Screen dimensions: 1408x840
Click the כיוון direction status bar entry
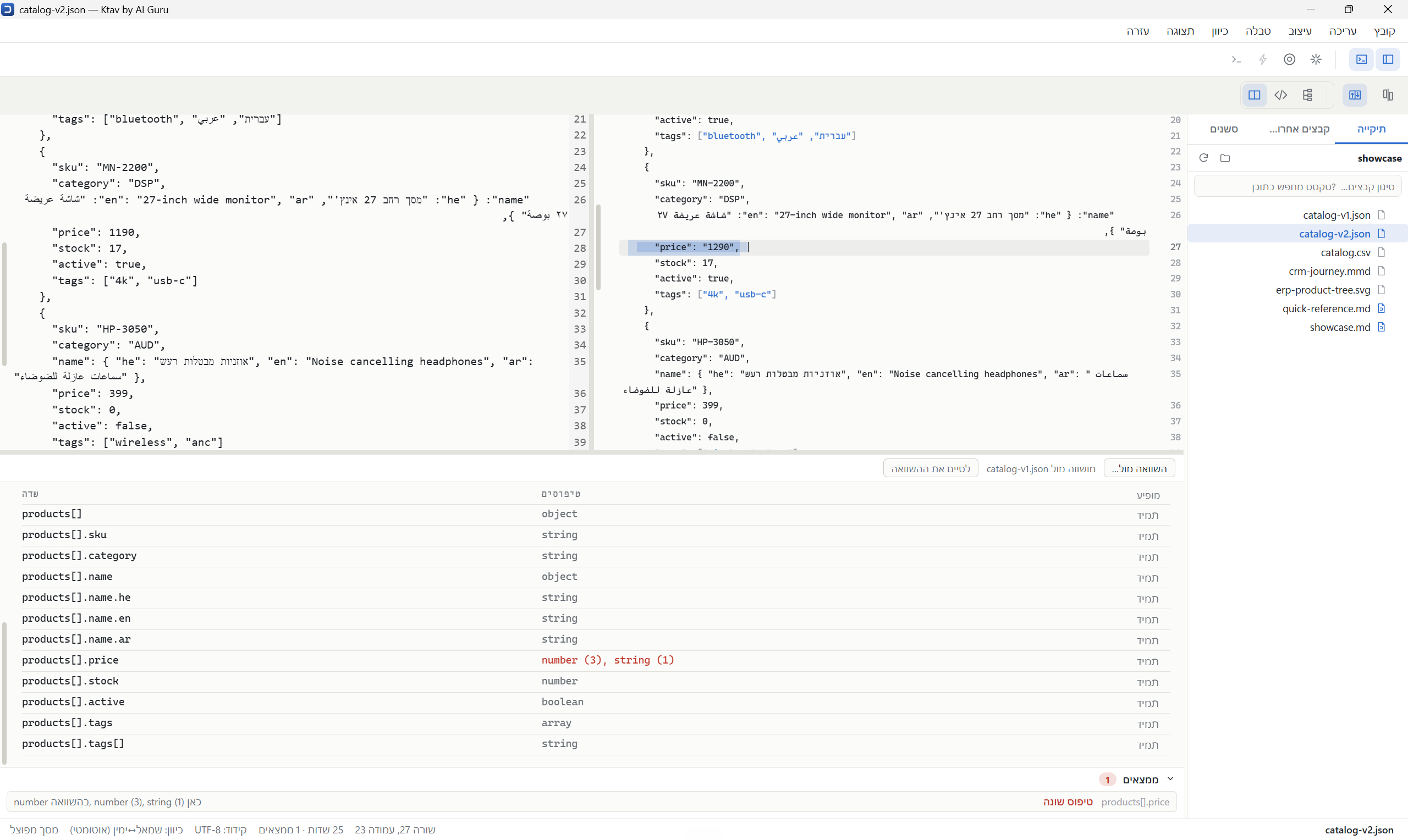pos(127,830)
